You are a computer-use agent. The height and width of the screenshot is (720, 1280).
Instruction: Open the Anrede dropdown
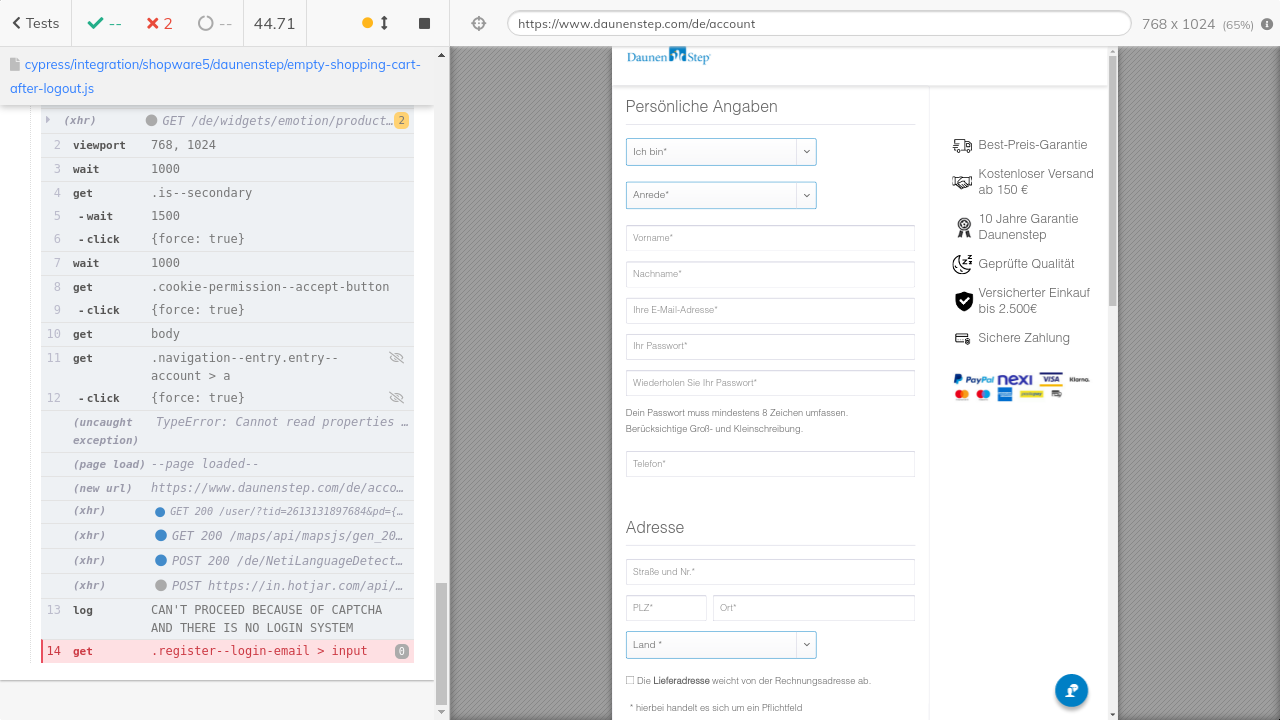tap(721, 195)
